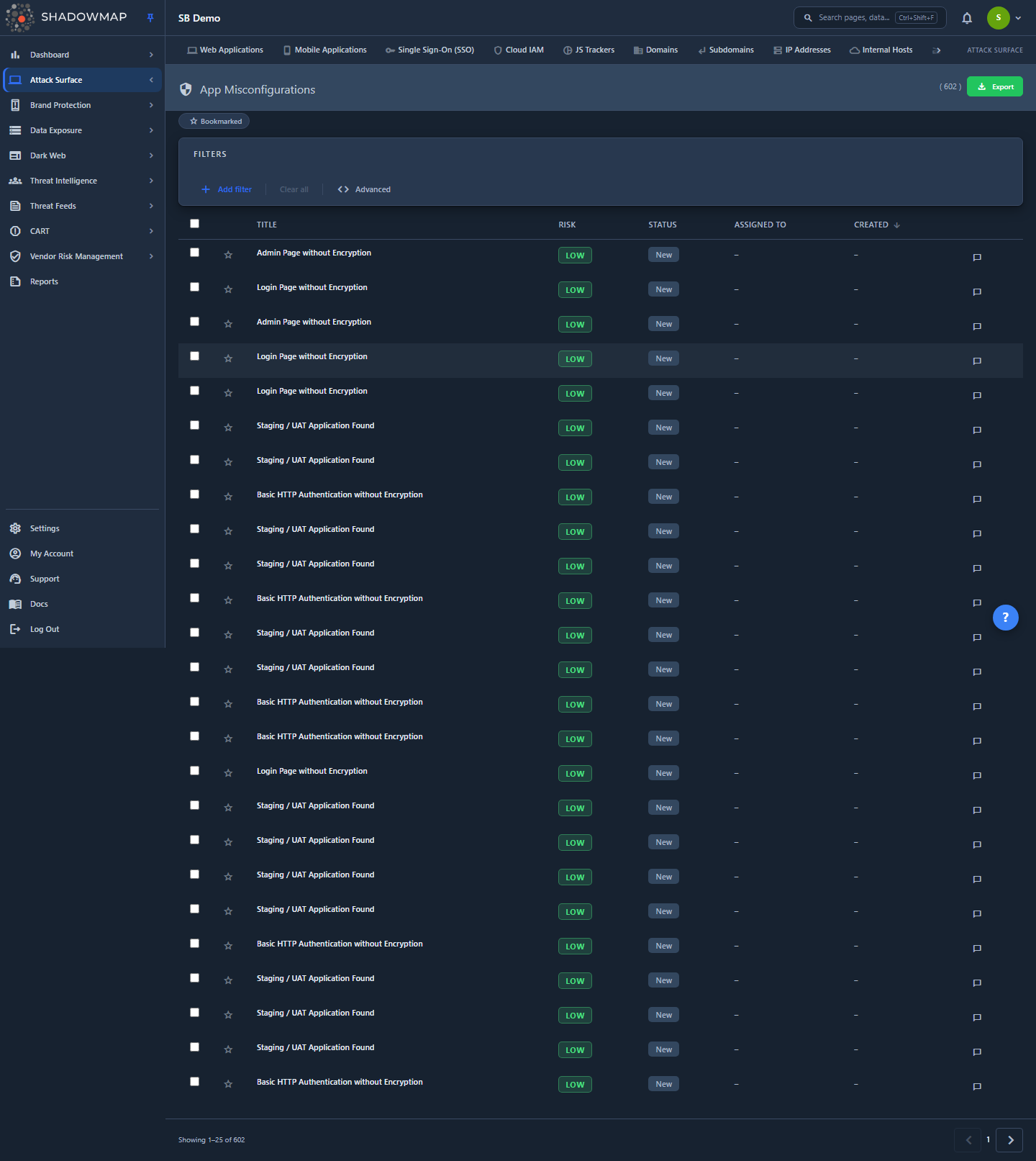Expand the Data Exposure chevron

(x=151, y=130)
